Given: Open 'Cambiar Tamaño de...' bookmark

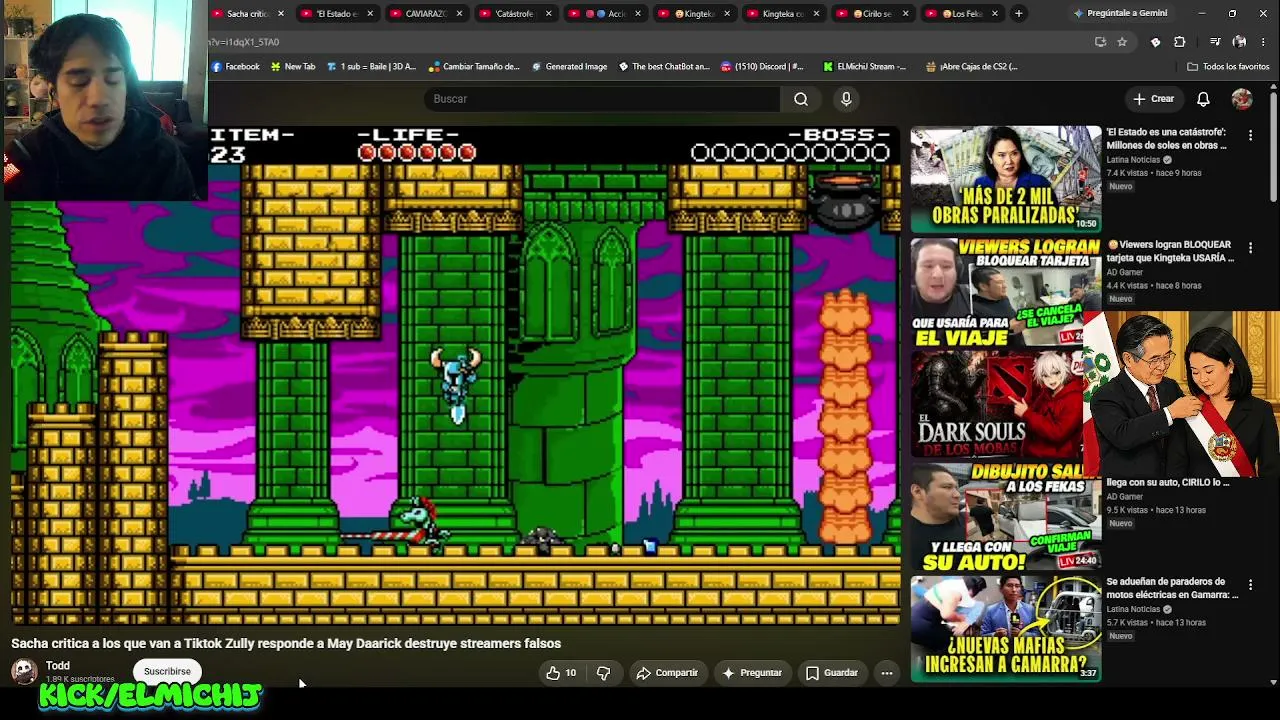Looking at the screenshot, I should (474, 67).
